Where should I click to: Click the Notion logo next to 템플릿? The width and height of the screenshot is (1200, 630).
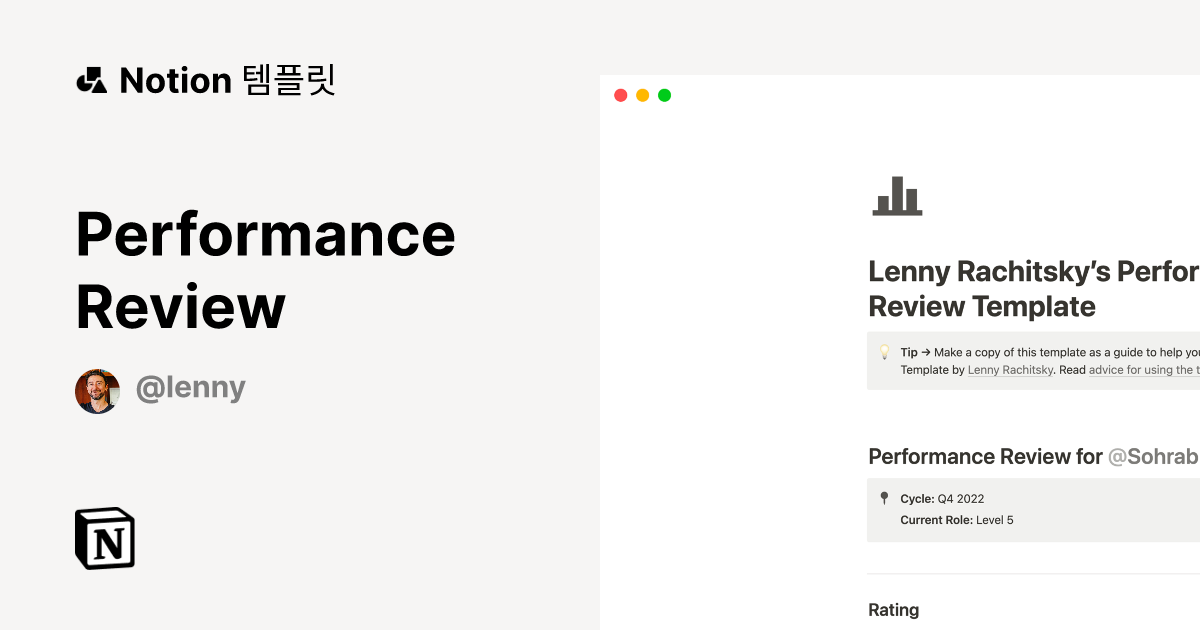click(x=92, y=80)
